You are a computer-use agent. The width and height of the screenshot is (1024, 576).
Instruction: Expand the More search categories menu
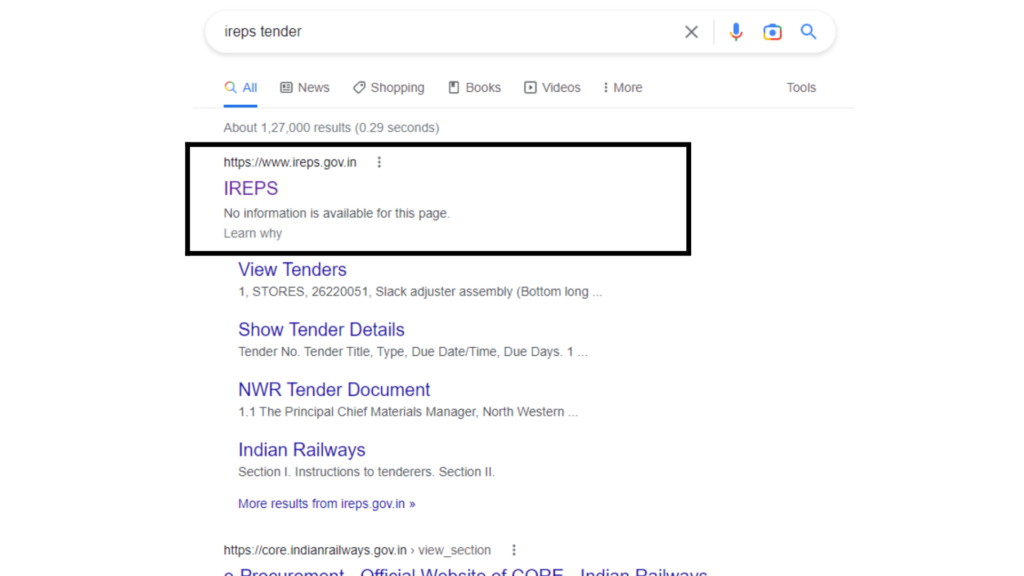click(622, 88)
